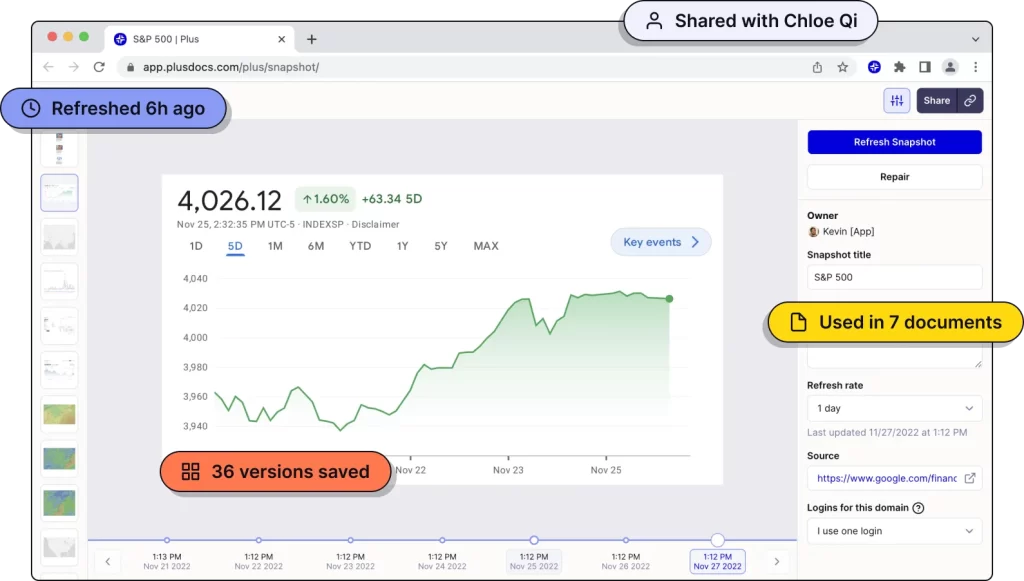The width and height of the screenshot is (1024, 581).
Task: Copy the snapshot link via the link icon
Action: tap(968, 100)
